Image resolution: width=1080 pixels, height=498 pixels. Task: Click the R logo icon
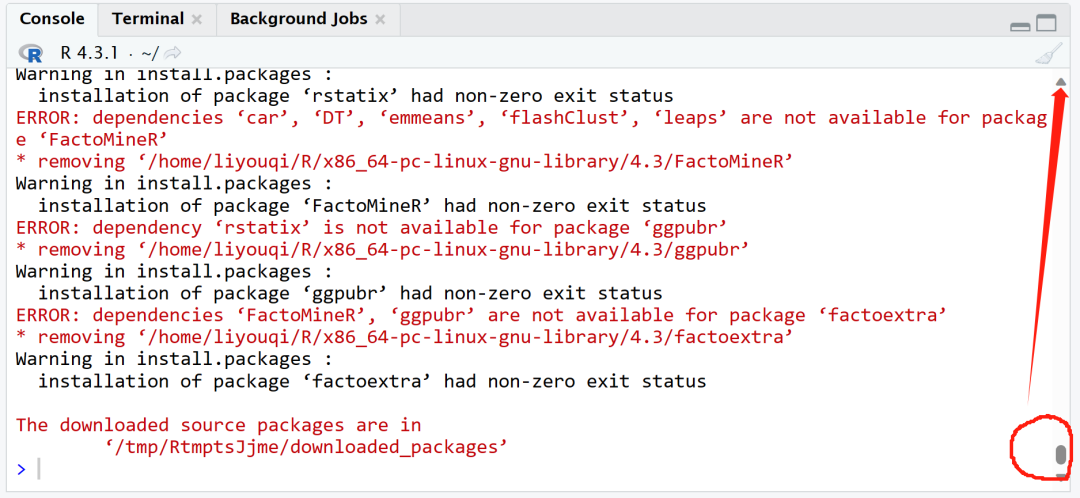[x=32, y=53]
